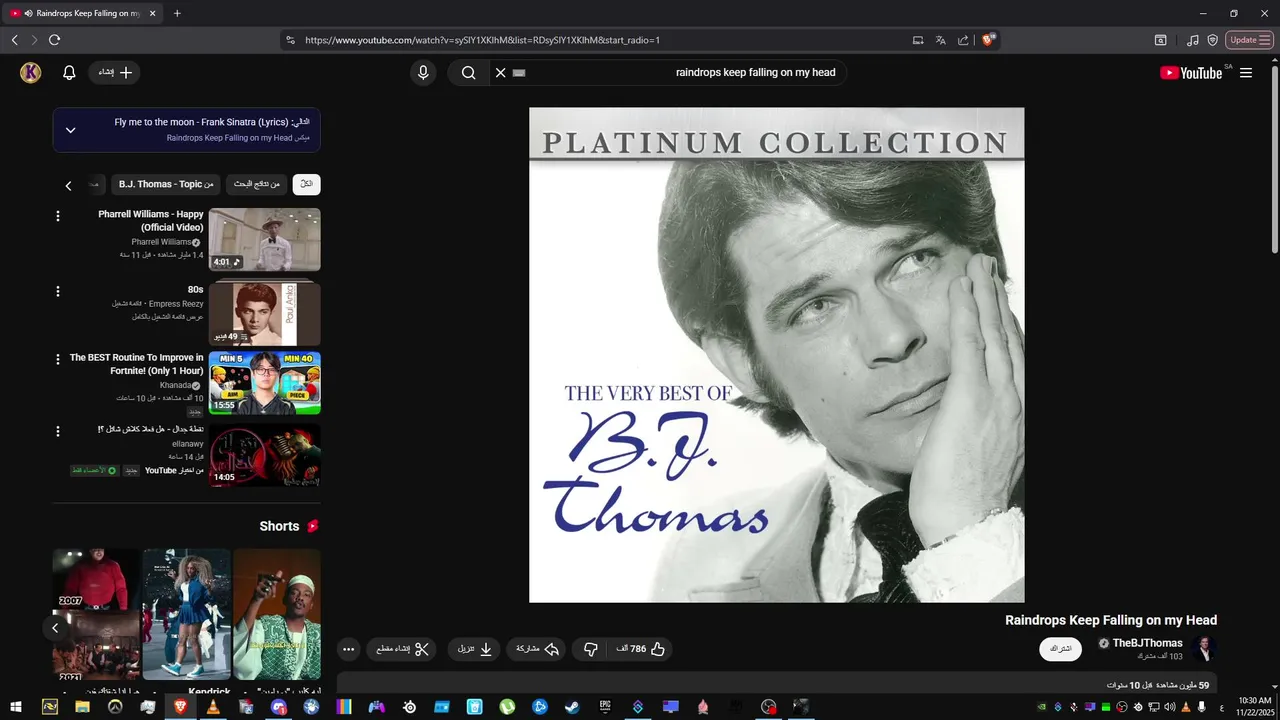Click the search box containing raindrops query

tap(680, 72)
